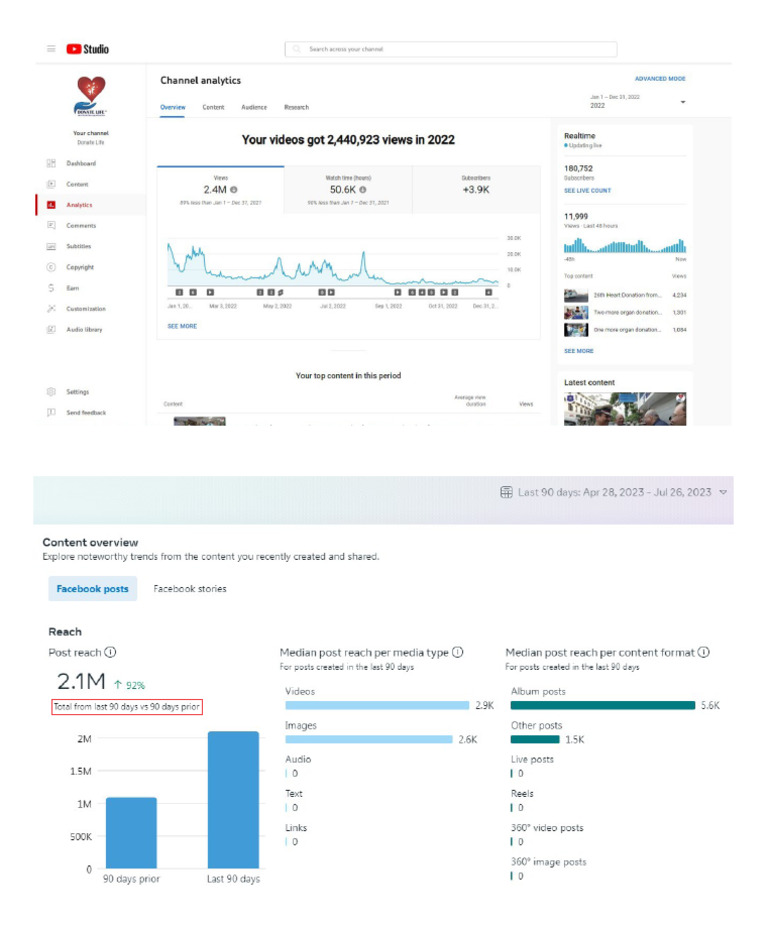Click the Send feedback icon
The height and width of the screenshot is (928, 768).
tap(51, 413)
